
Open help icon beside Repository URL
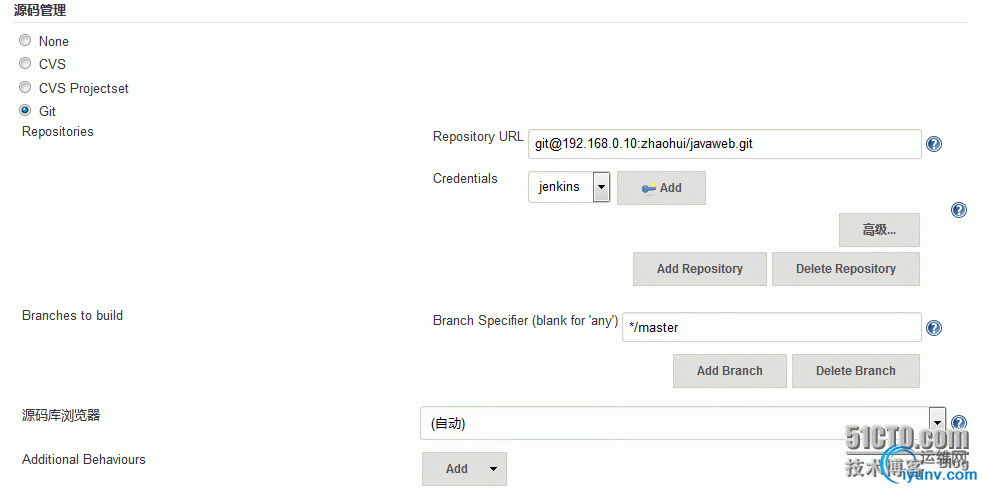[x=934, y=145]
